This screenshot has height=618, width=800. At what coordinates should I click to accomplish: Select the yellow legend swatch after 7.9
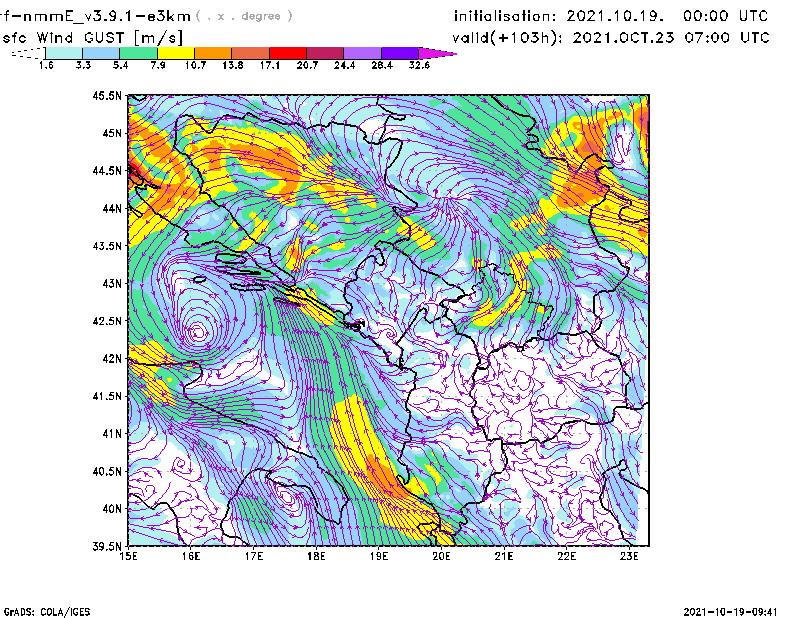point(176,53)
